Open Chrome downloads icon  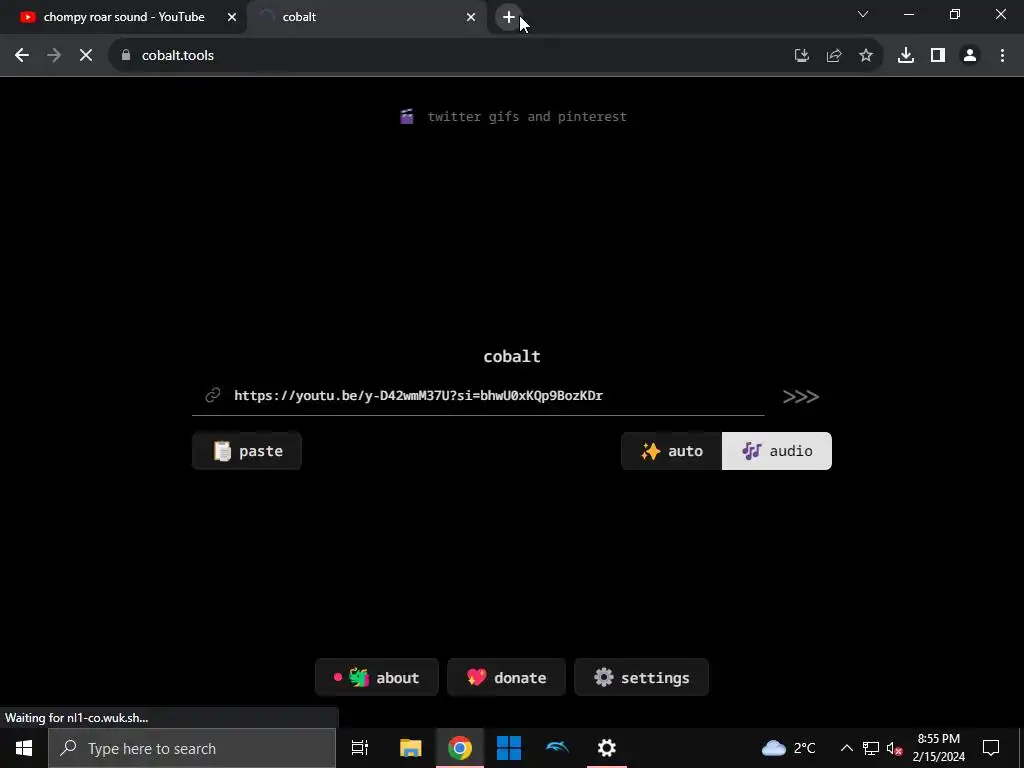[x=906, y=56]
